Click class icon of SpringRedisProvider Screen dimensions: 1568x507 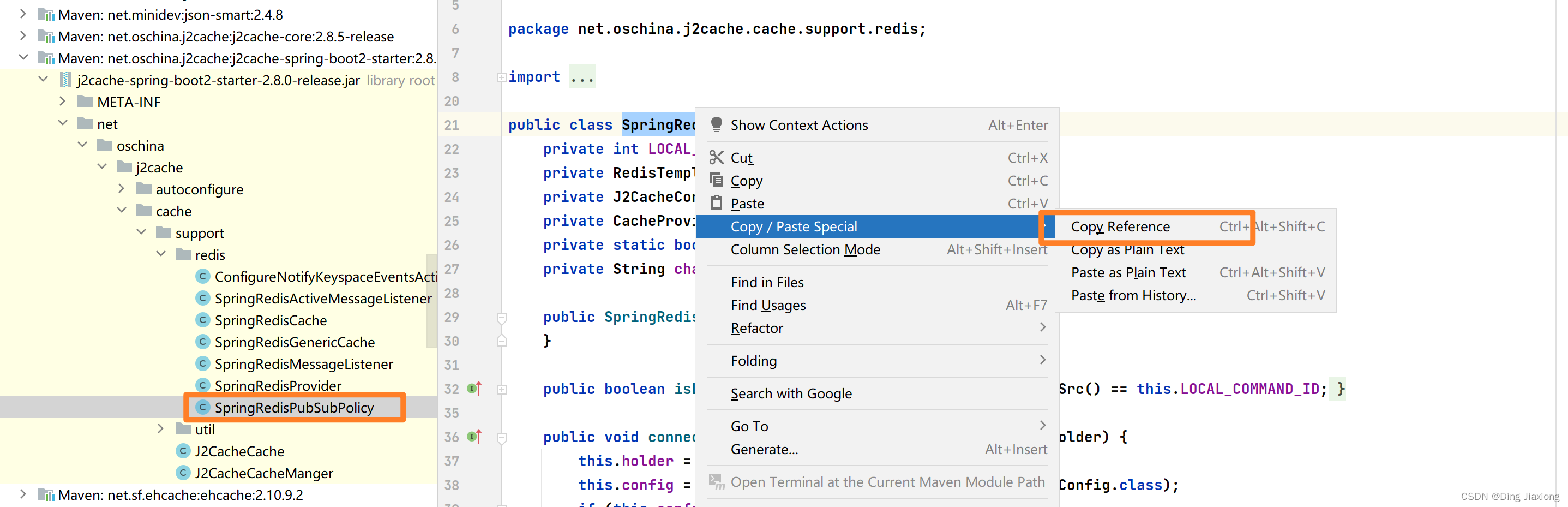tap(203, 385)
